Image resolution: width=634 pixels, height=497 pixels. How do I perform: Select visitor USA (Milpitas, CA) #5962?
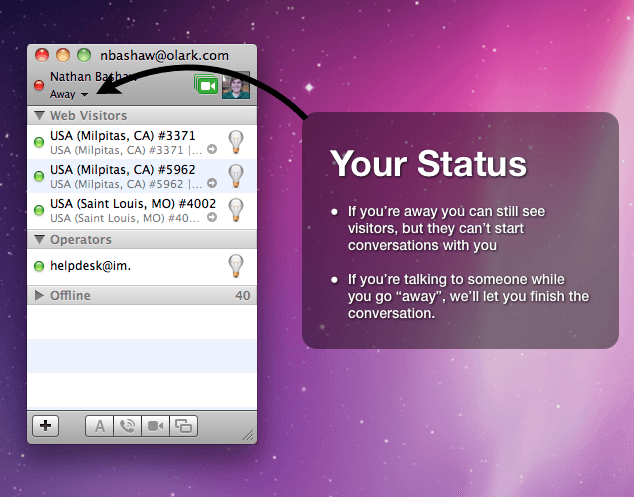pyautogui.click(x=122, y=170)
